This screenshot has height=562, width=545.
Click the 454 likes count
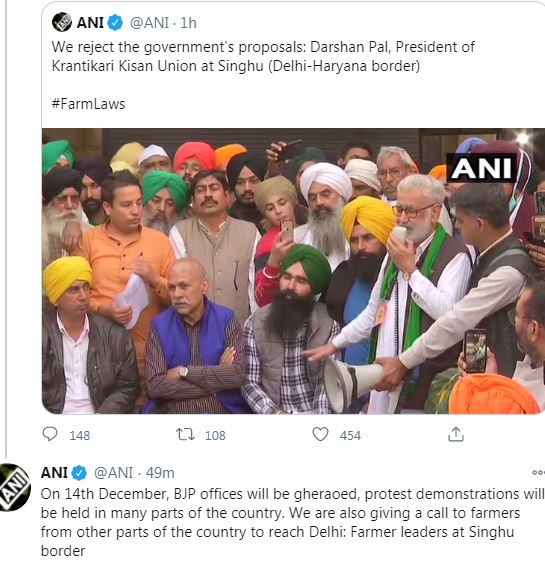[350, 435]
